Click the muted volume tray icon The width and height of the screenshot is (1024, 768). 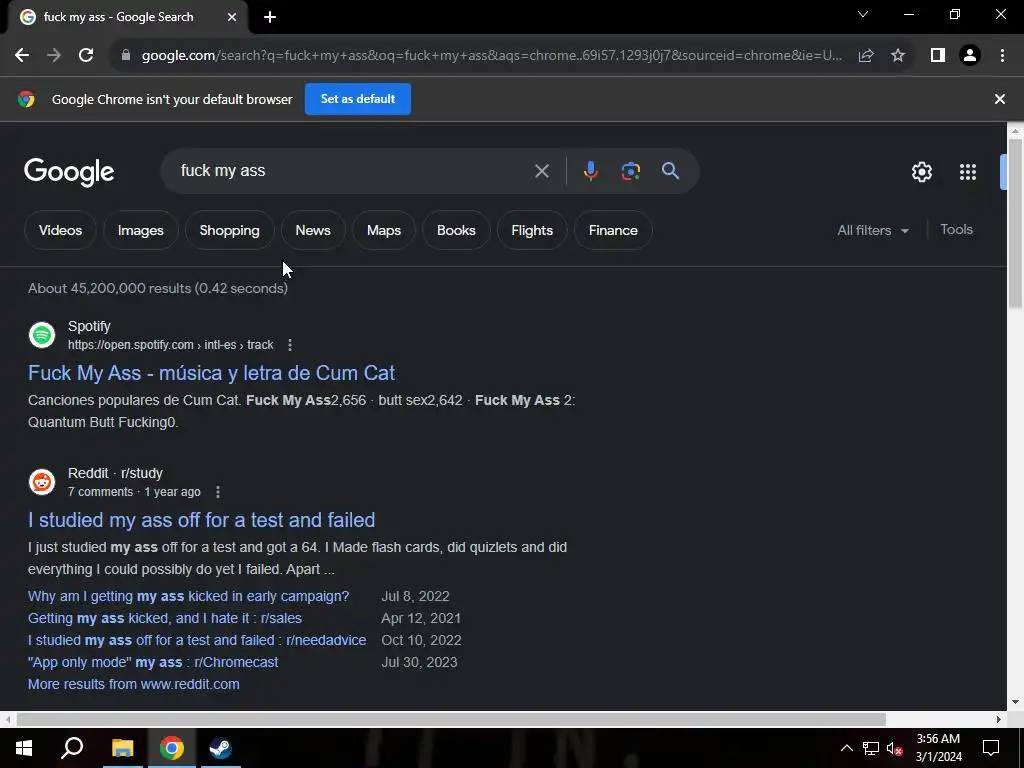[x=894, y=748]
